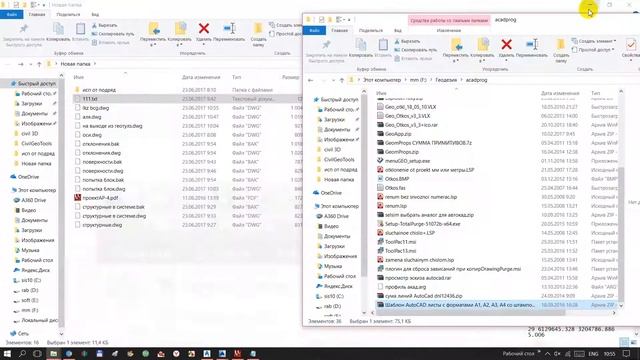Open the recent locations dropdown in acadprog navigation
The image size is (640, 360).
coord(333,80)
